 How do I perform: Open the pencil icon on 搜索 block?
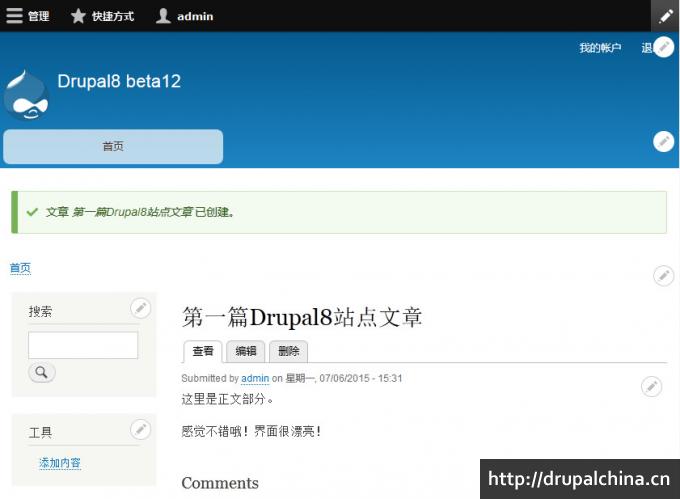(x=141, y=308)
